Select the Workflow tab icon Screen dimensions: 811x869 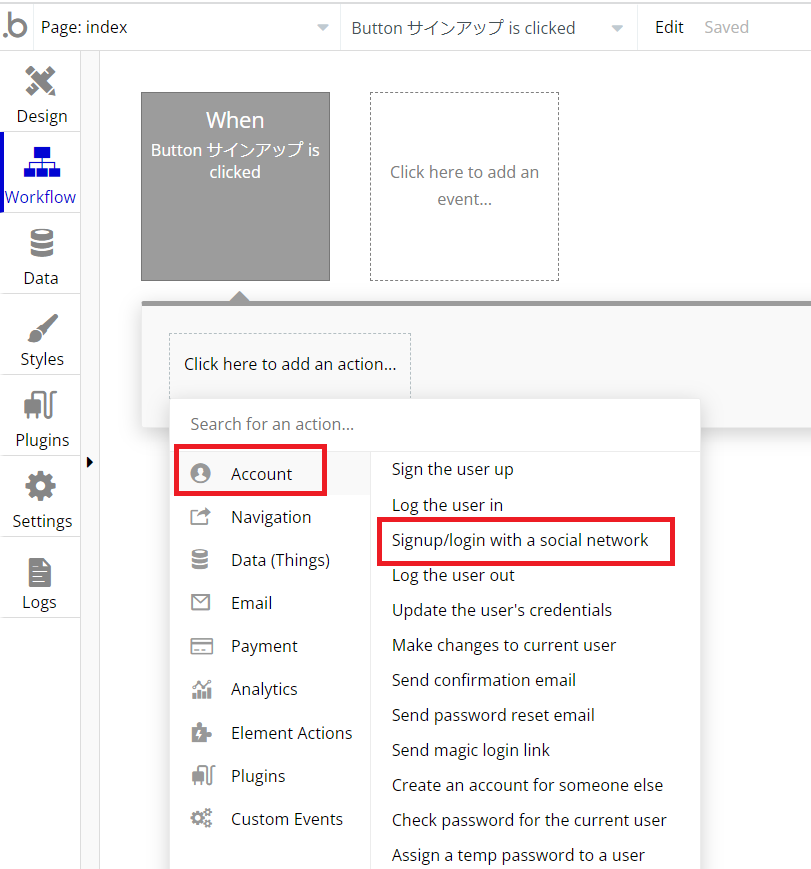click(42, 162)
